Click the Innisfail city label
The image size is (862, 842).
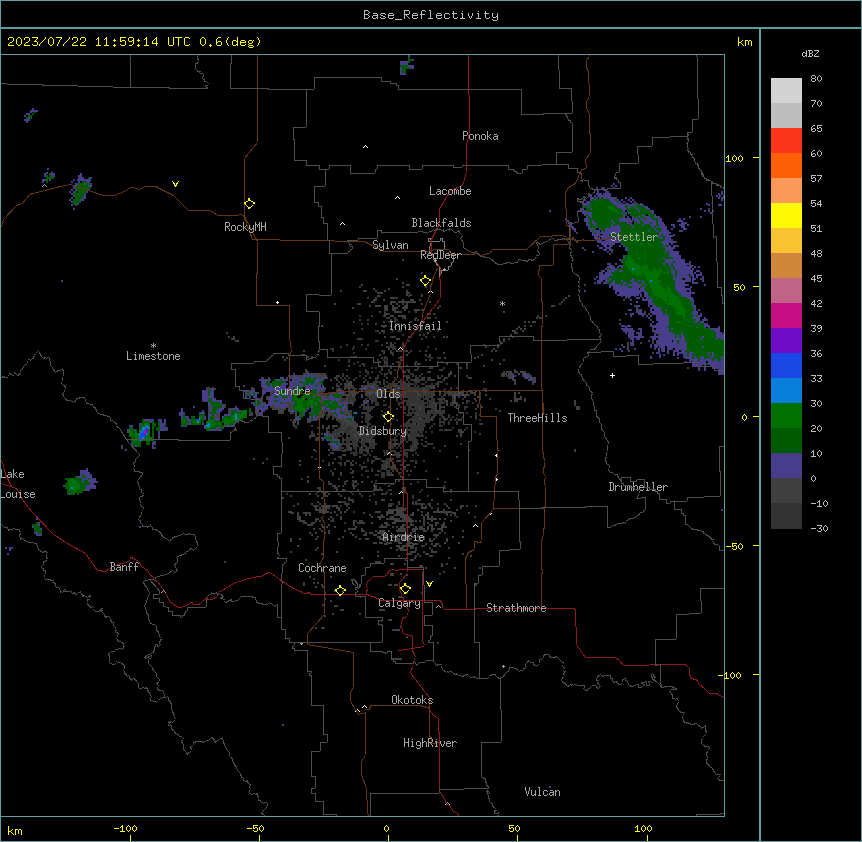coord(415,326)
